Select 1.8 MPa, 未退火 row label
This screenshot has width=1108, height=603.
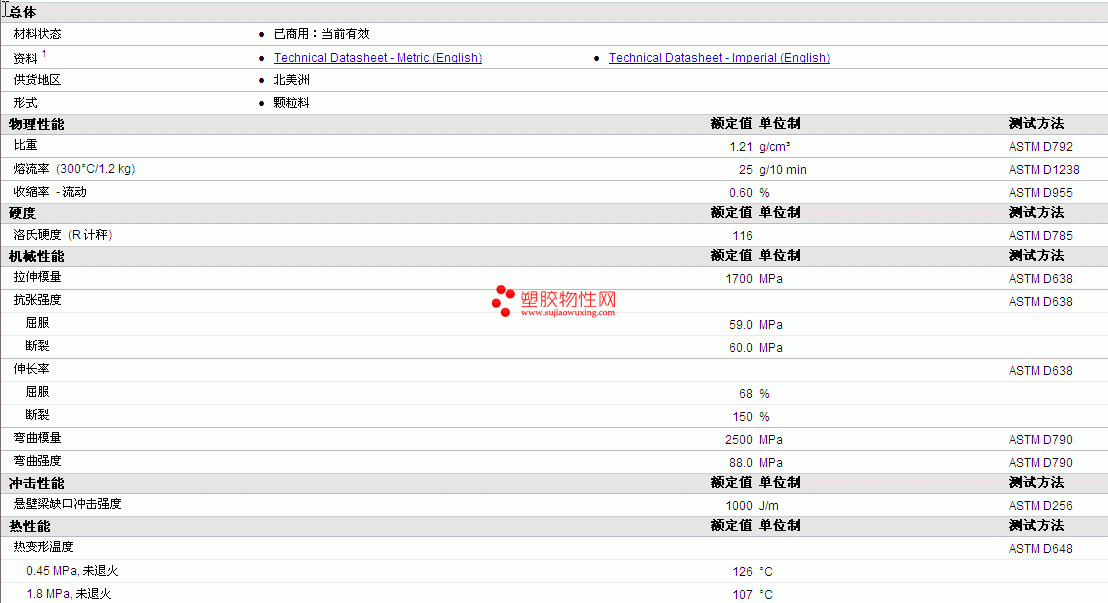coord(69,594)
